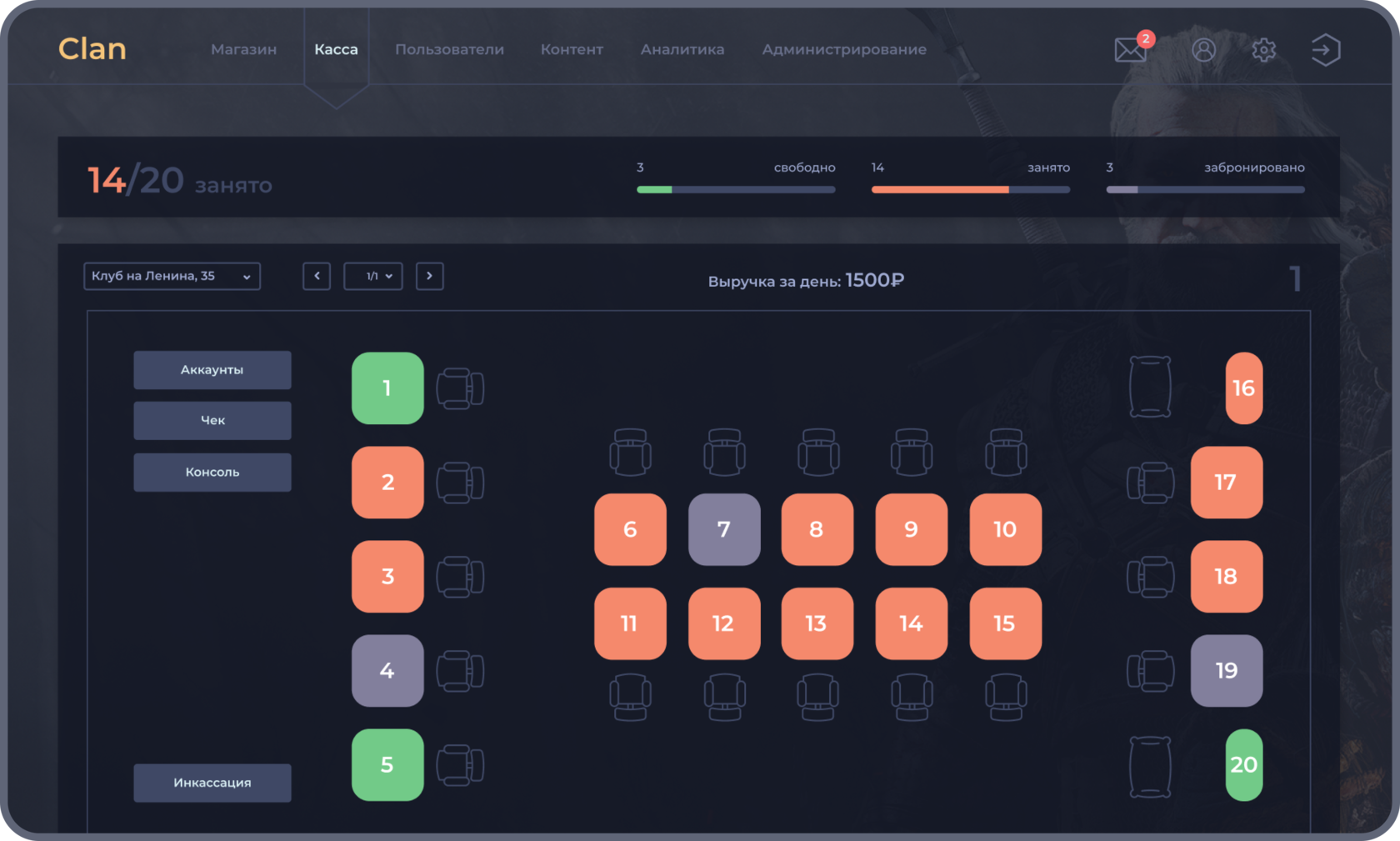1400x841 pixels.
Task: Click the chair below seat 11
Action: click(x=630, y=697)
